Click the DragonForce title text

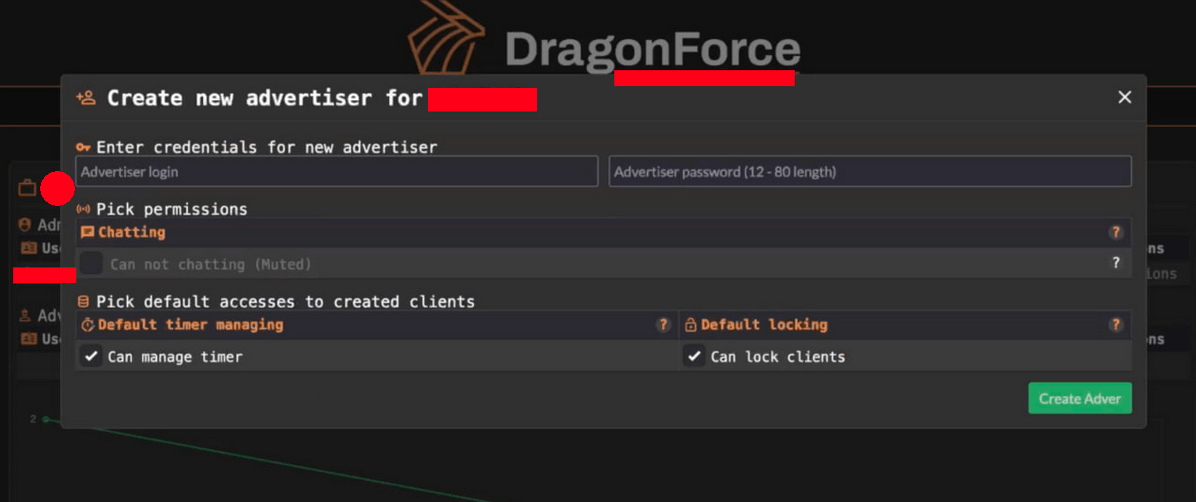pos(653,49)
